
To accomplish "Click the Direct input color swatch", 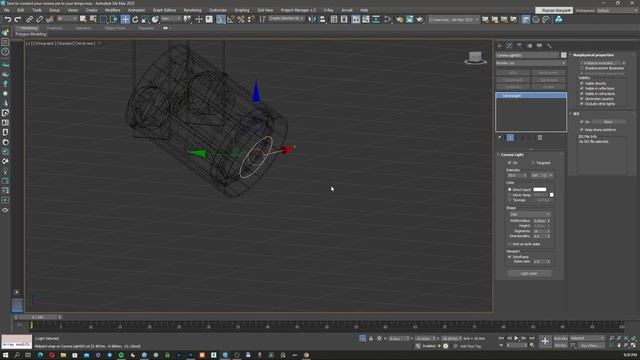I will pos(540,189).
